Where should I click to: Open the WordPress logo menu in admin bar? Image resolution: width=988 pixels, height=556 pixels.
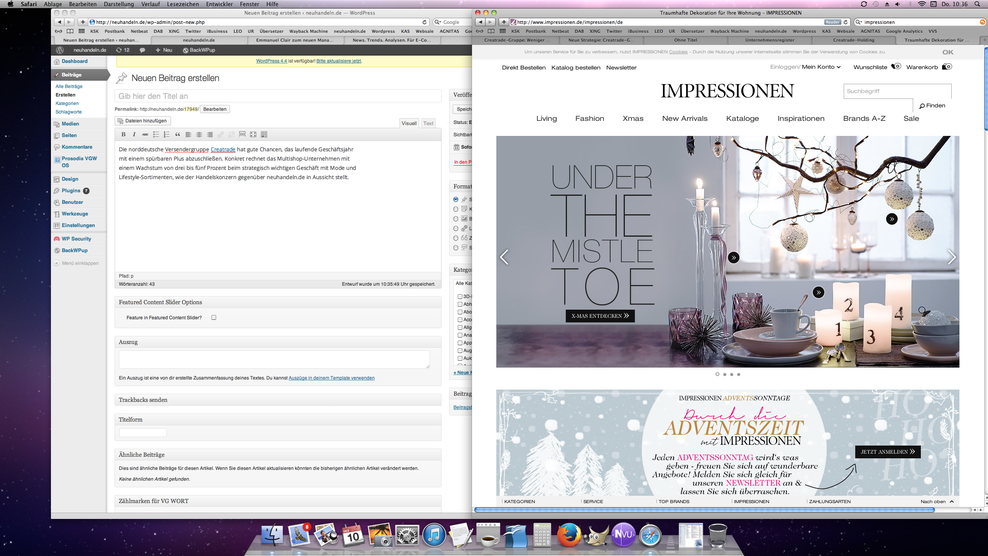pos(60,50)
